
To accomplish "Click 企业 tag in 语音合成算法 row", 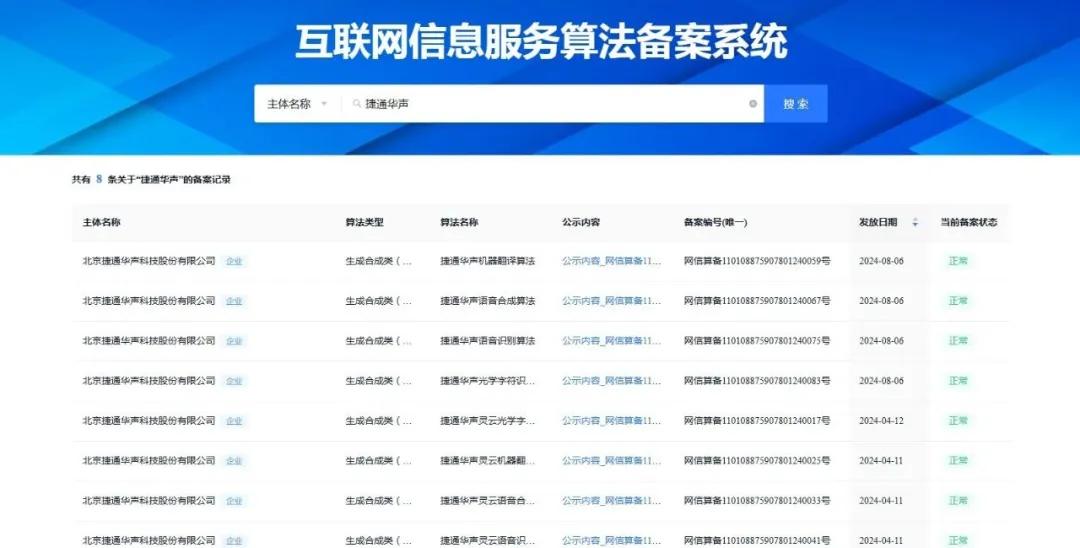I will tap(234, 301).
